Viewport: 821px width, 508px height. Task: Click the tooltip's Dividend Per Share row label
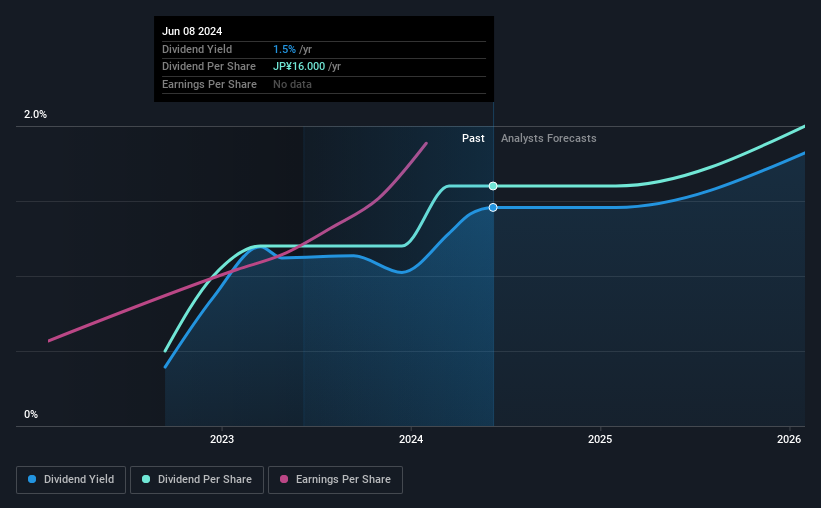pyautogui.click(x=209, y=67)
